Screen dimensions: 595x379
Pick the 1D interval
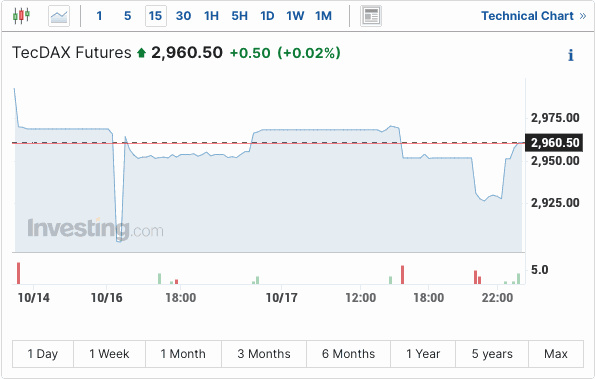click(x=267, y=16)
